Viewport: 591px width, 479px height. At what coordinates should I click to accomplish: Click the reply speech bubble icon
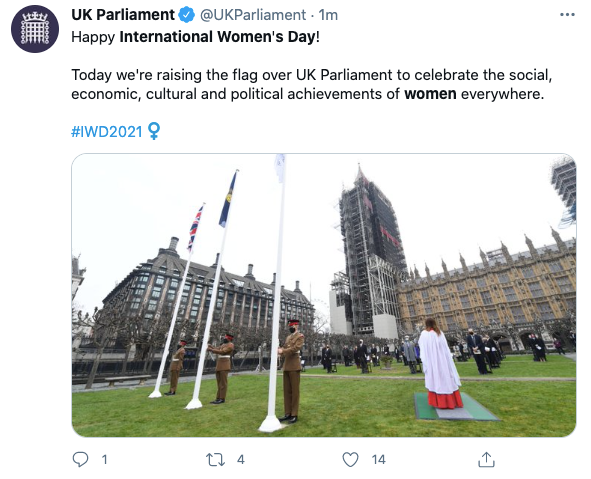(80, 459)
